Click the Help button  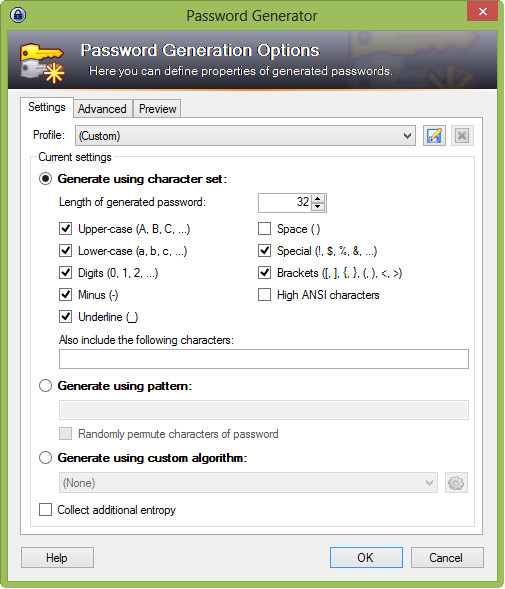(x=57, y=557)
